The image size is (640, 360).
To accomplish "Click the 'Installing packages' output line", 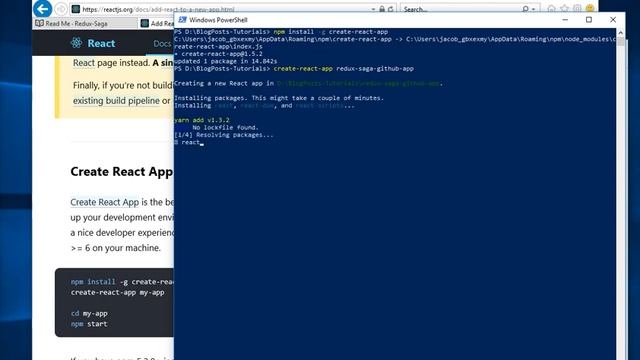I will [x=279, y=98].
